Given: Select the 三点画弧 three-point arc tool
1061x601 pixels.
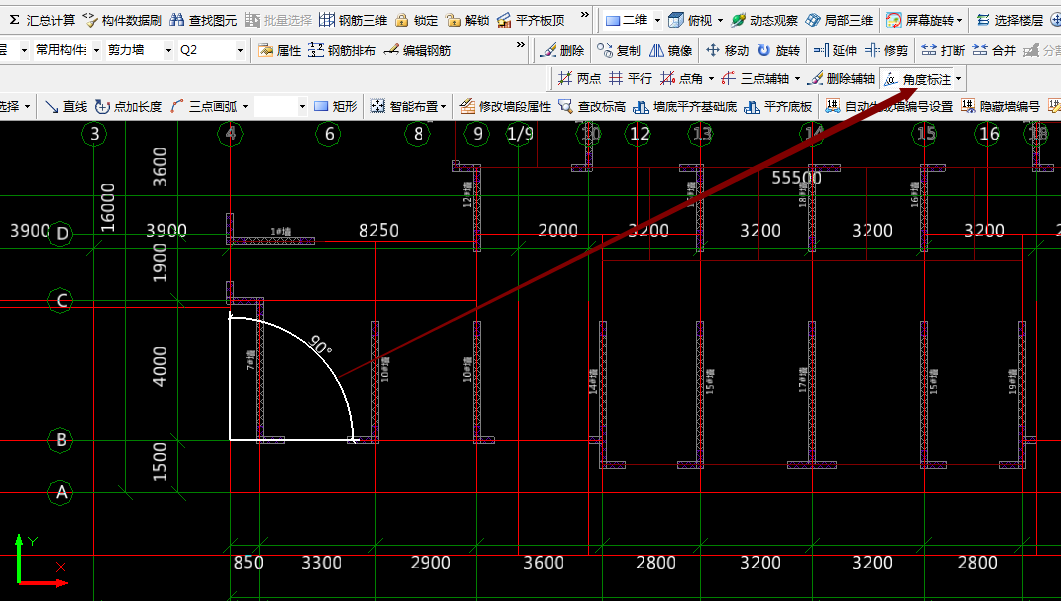Looking at the screenshot, I should click(x=204, y=106).
